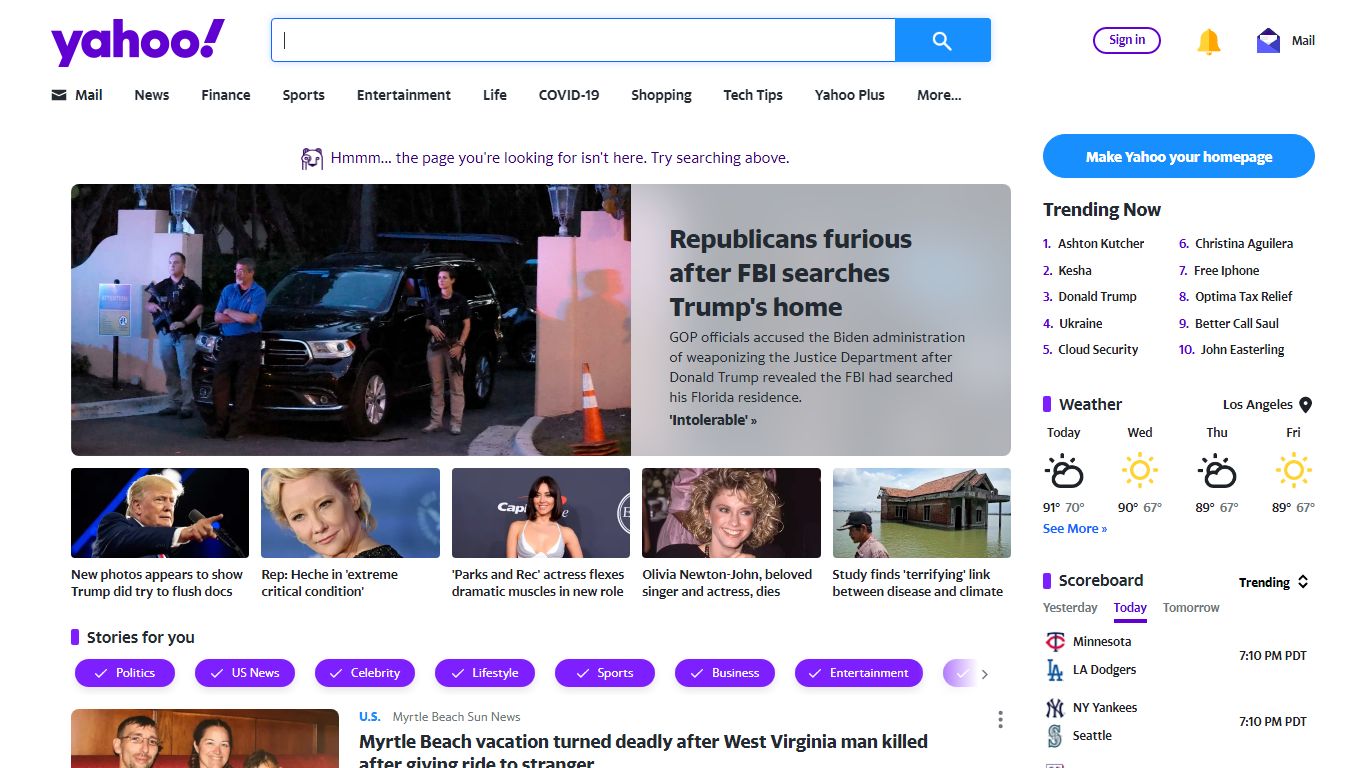Click the Optima Tax Relief trending topic
Image resolution: width=1366 pixels, height=768 pixels.
tap(1244, 296)
